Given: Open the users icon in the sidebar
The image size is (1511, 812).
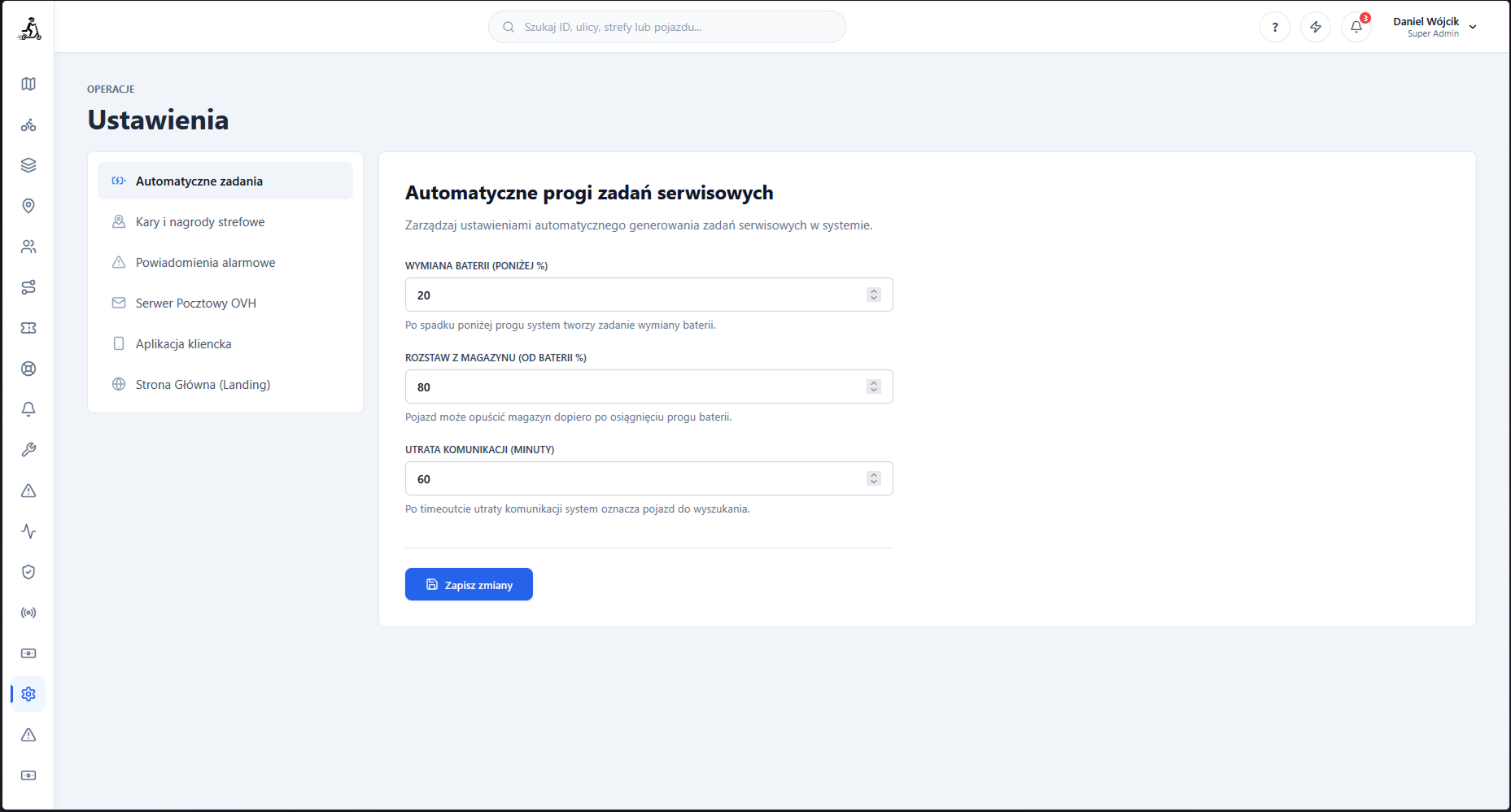Looking at the screenshot, I should [28, 247].
